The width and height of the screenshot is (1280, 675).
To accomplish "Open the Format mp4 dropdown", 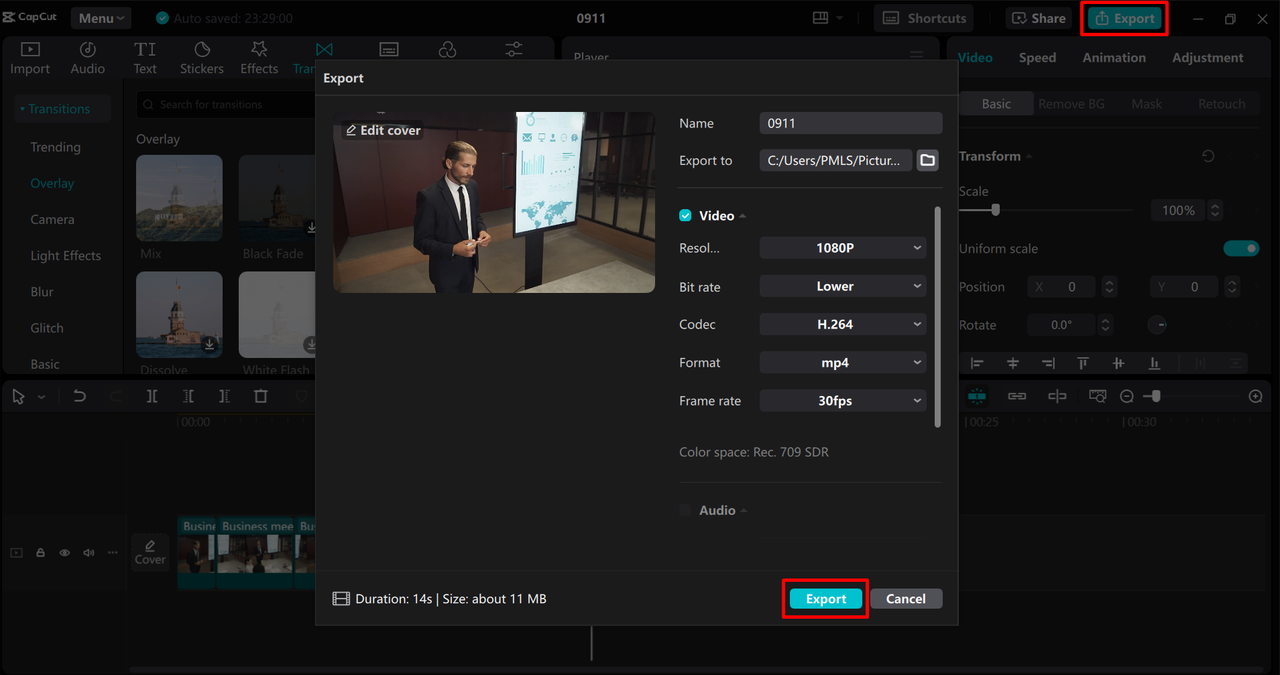I will pyautogui.click(x=843, y=362).
